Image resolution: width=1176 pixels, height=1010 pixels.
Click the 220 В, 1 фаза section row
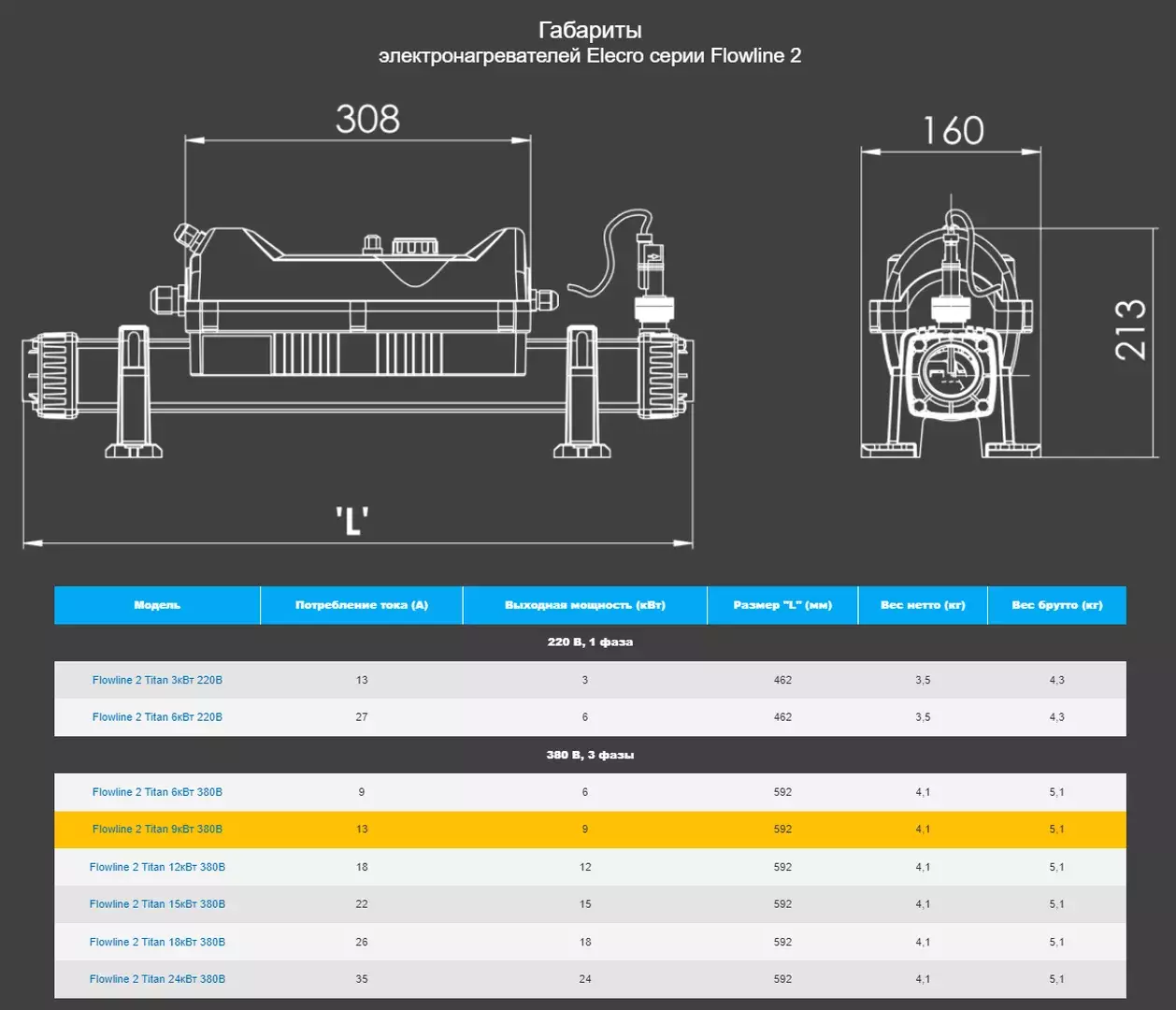tap(590, 642)
